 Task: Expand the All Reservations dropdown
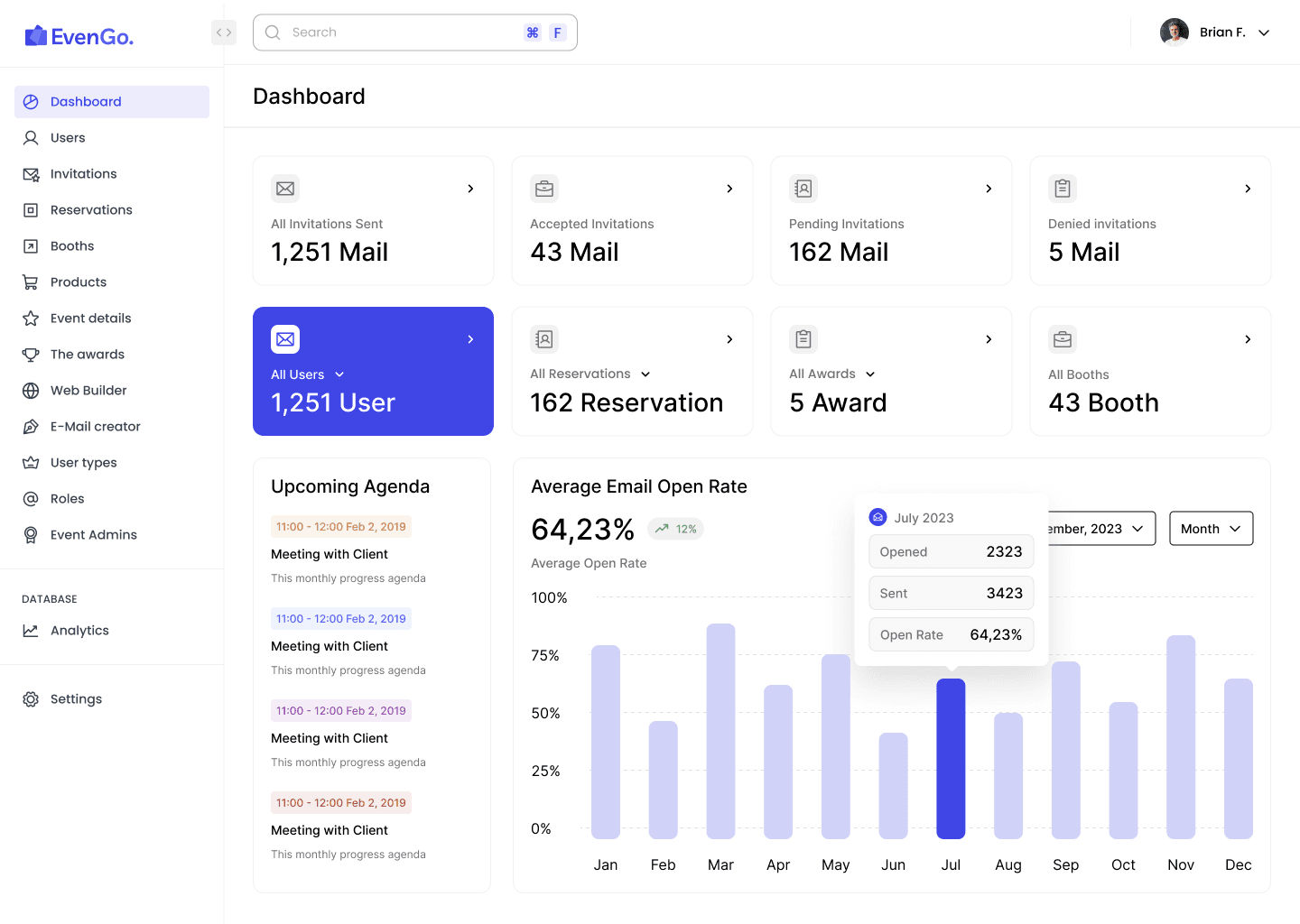645,374
